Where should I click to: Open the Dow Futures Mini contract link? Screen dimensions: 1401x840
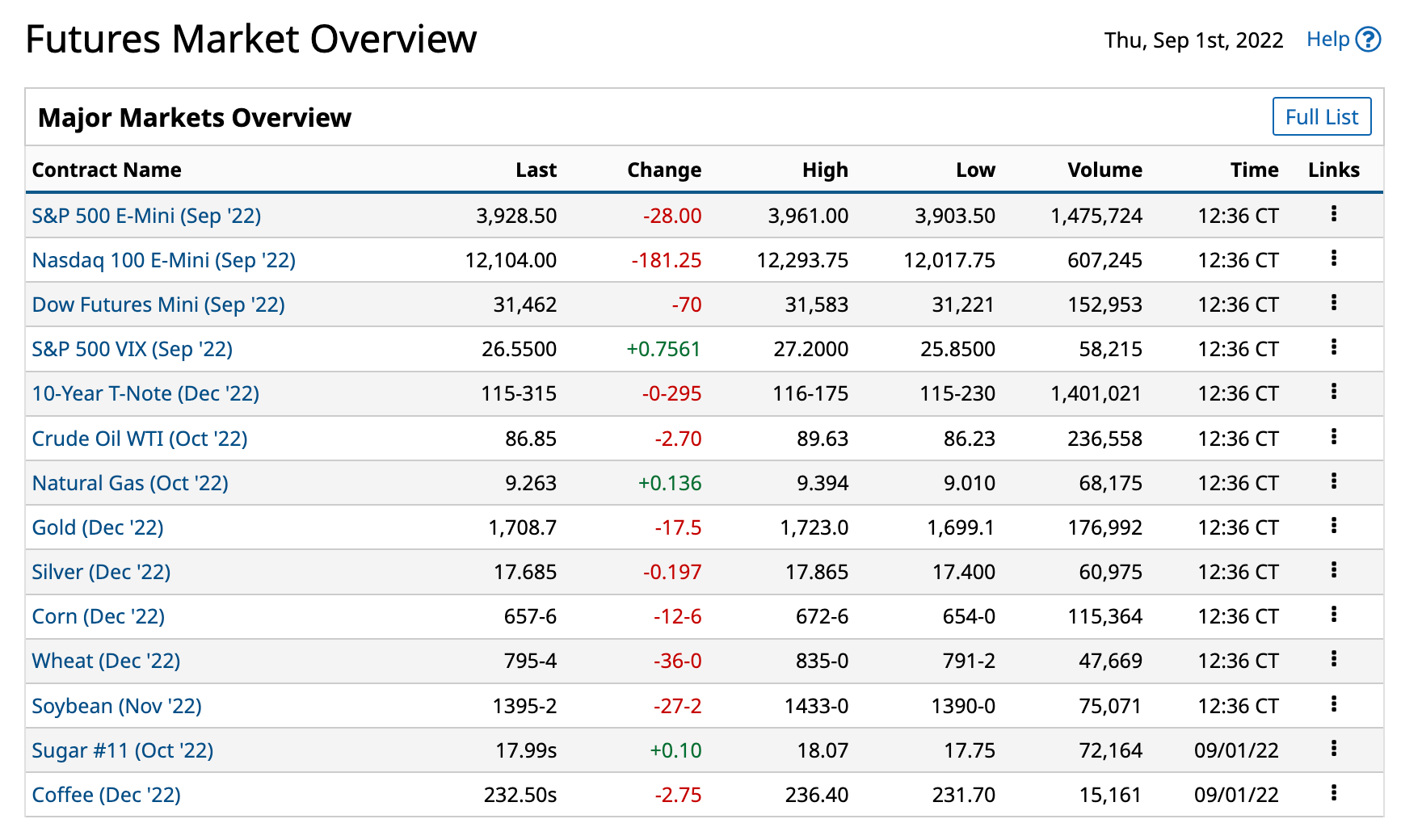(158, 304)
